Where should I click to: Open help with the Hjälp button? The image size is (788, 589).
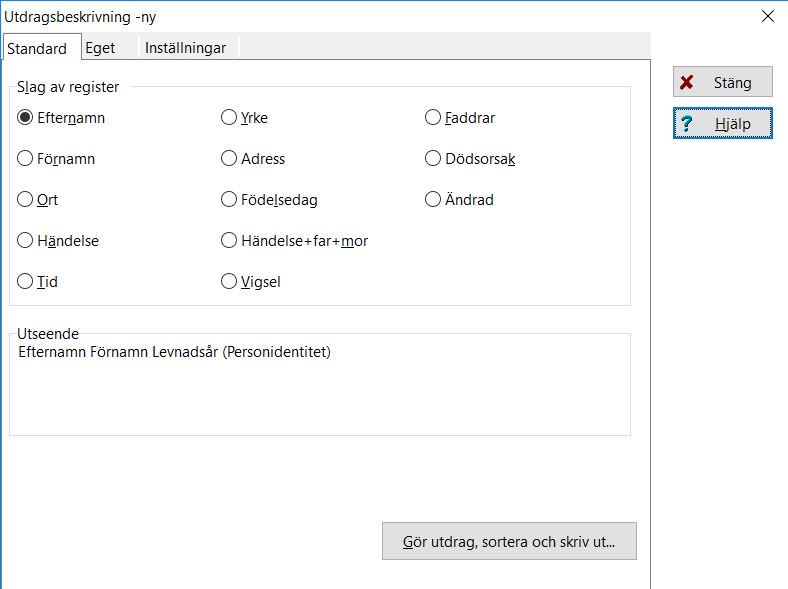(x=722, y=124)
